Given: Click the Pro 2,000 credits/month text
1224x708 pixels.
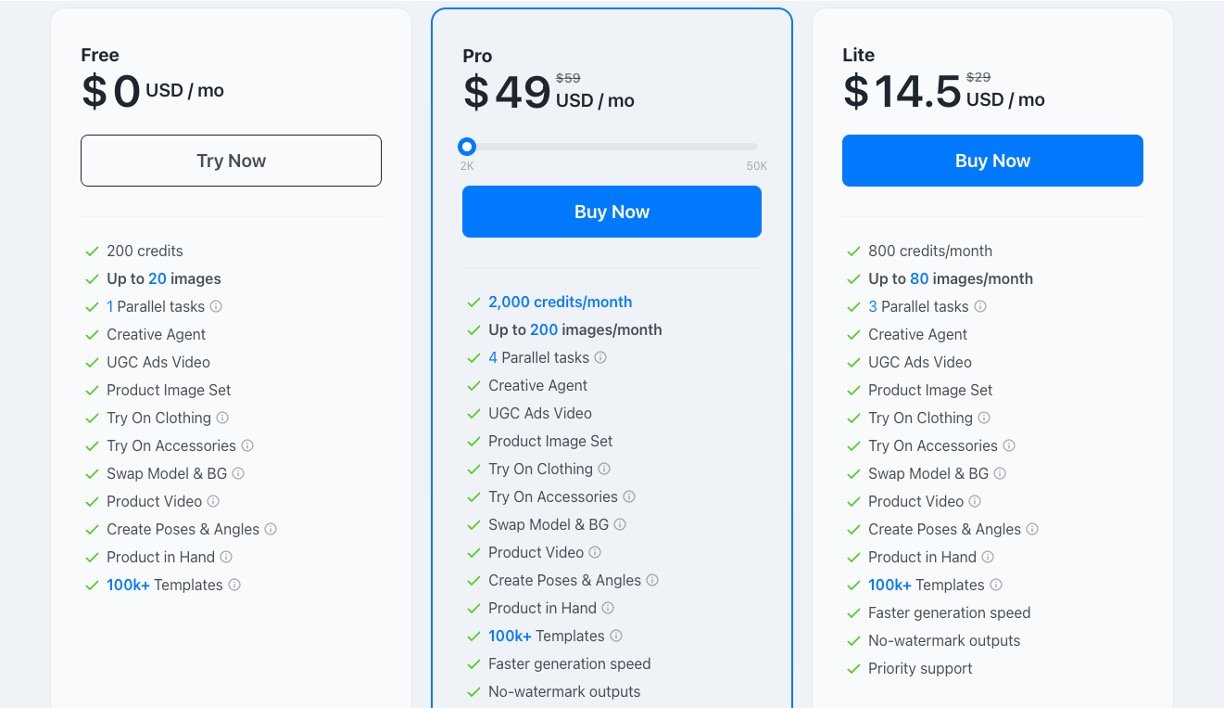Looking at the screenshot, I should [560, 302].
